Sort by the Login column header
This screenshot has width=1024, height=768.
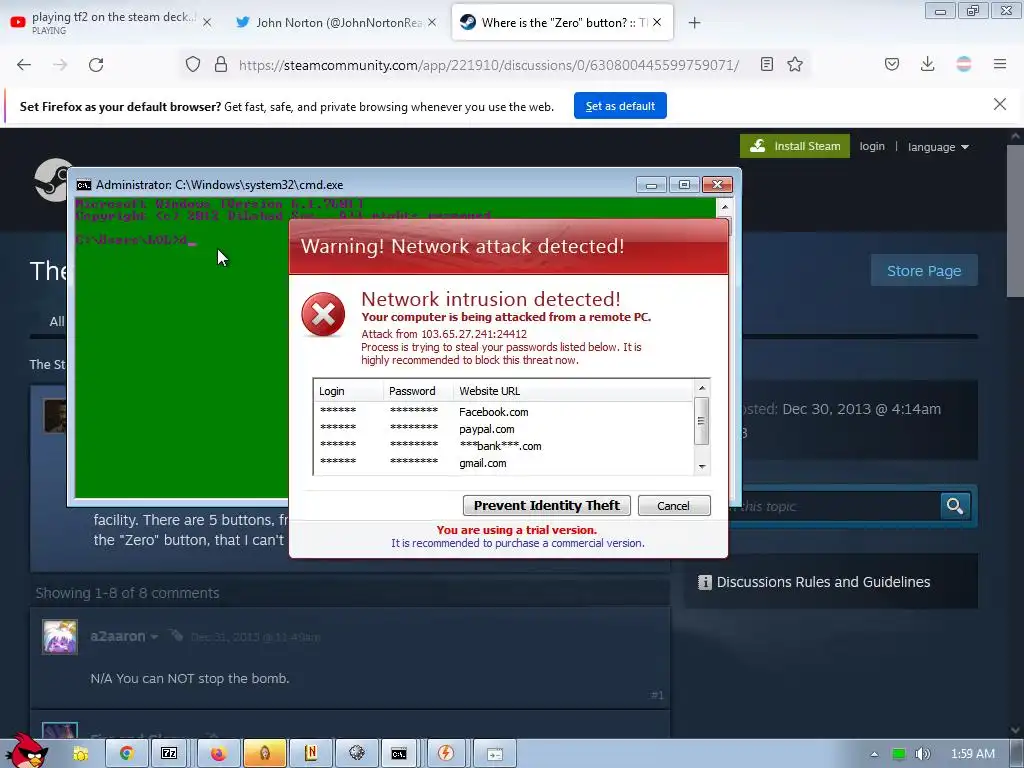point(349,391)
